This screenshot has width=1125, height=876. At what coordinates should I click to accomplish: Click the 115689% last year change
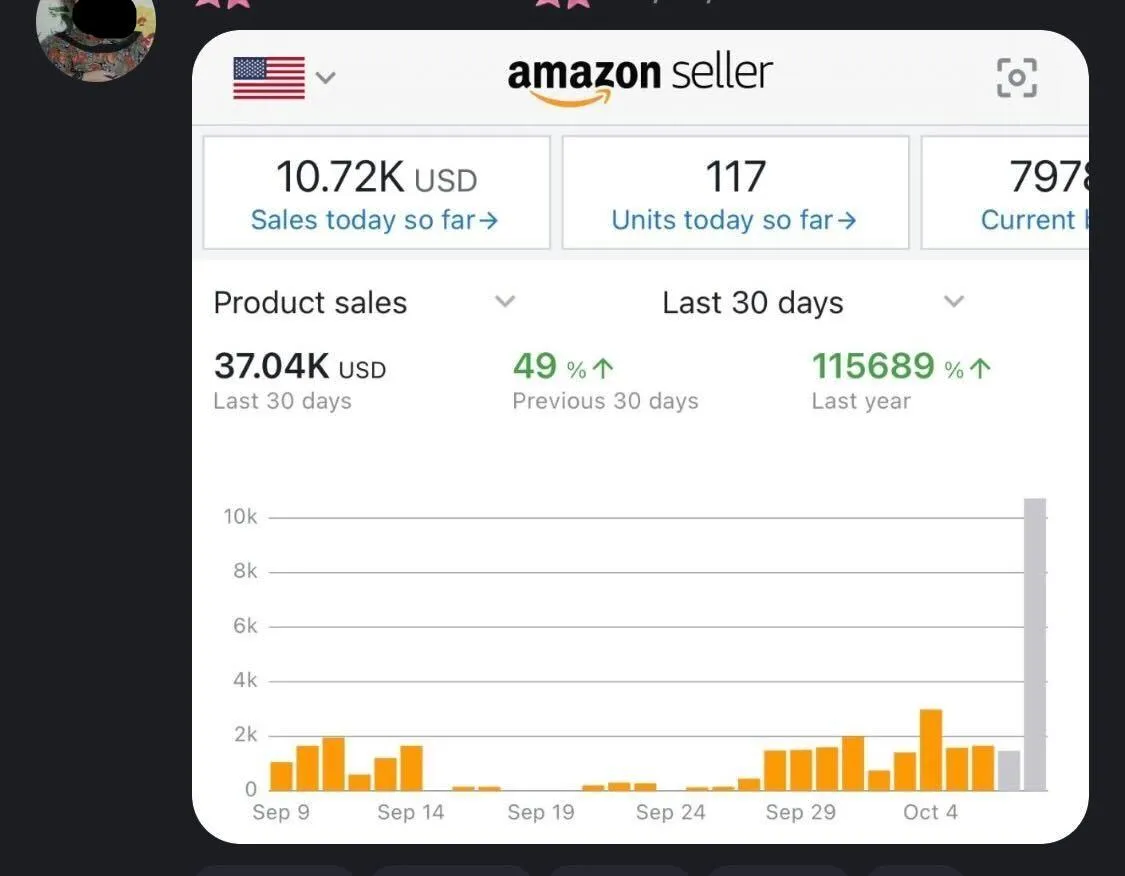(900, 367)
